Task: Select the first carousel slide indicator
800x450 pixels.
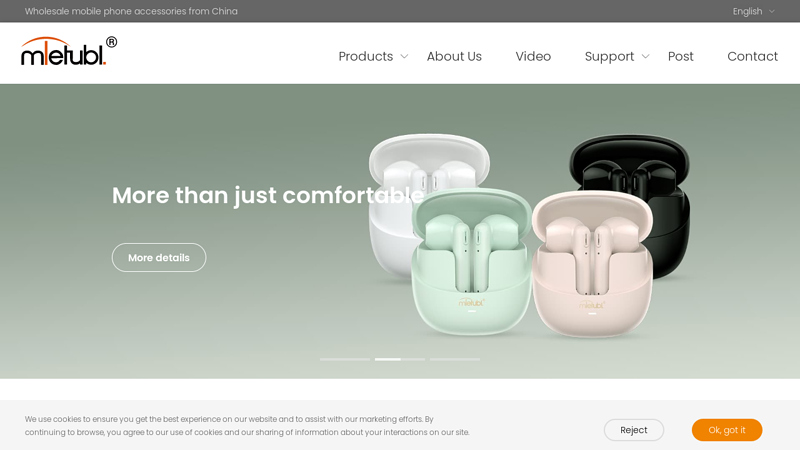Action: pos(345,360)
